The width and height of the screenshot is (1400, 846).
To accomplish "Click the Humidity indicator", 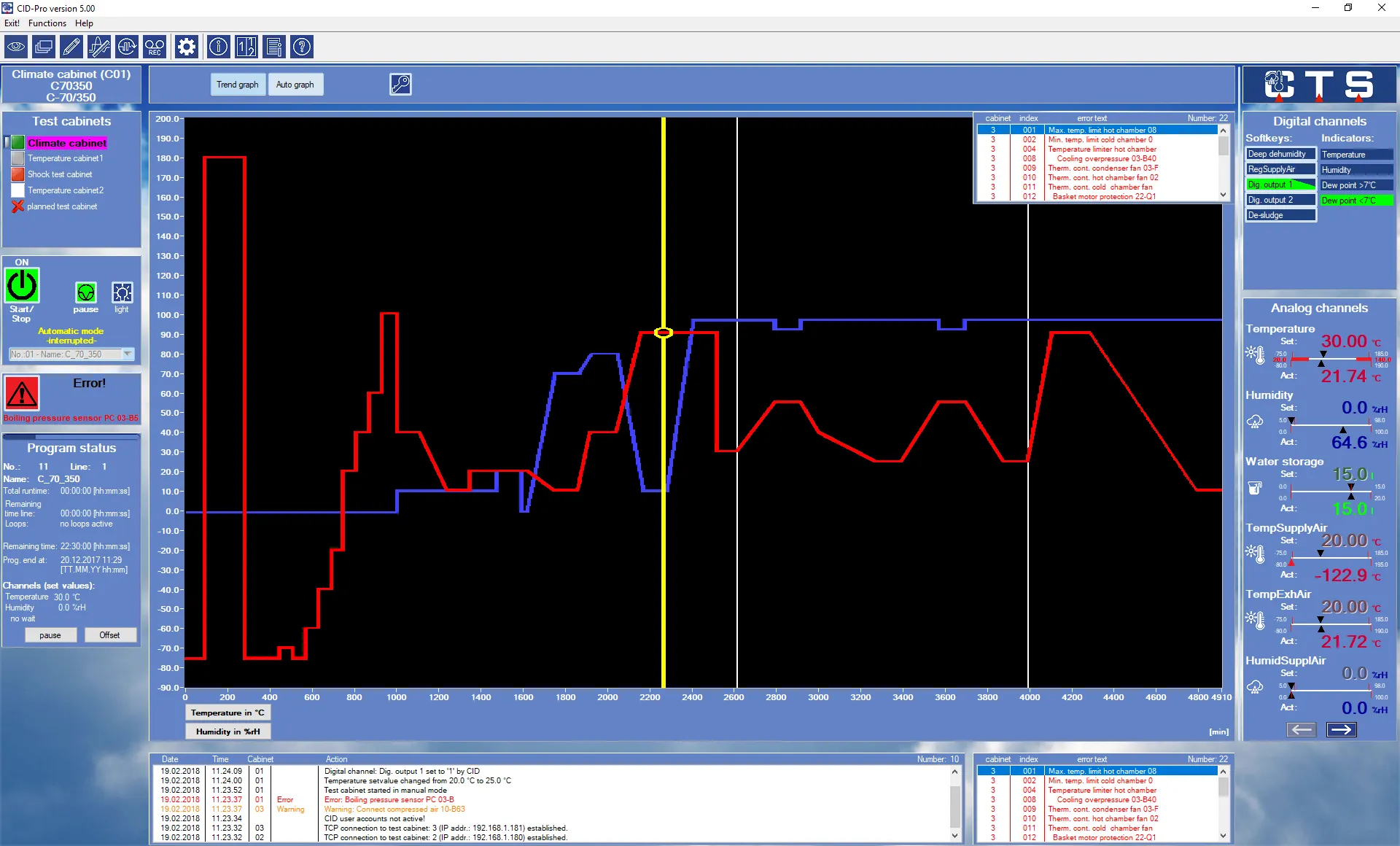I will [x=1357, y=170].
